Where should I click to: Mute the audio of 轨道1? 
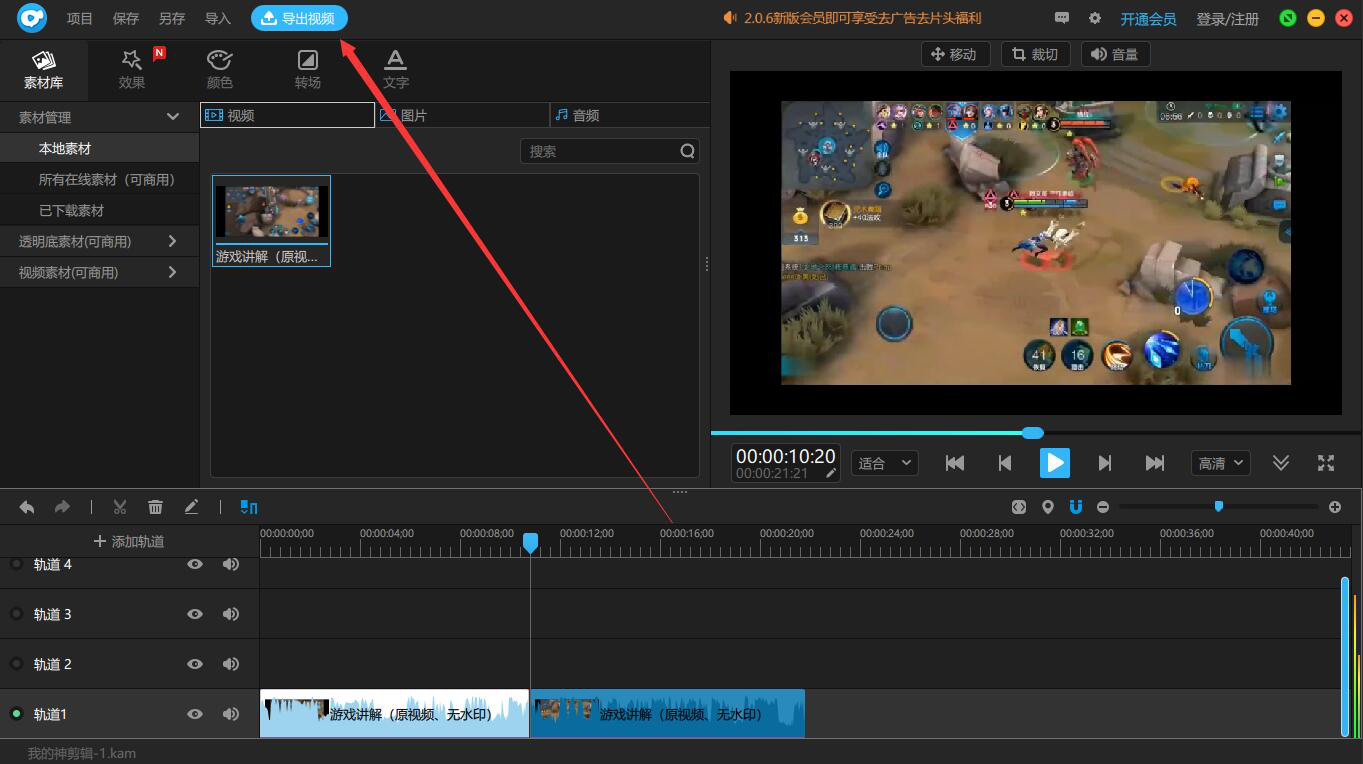231,714
